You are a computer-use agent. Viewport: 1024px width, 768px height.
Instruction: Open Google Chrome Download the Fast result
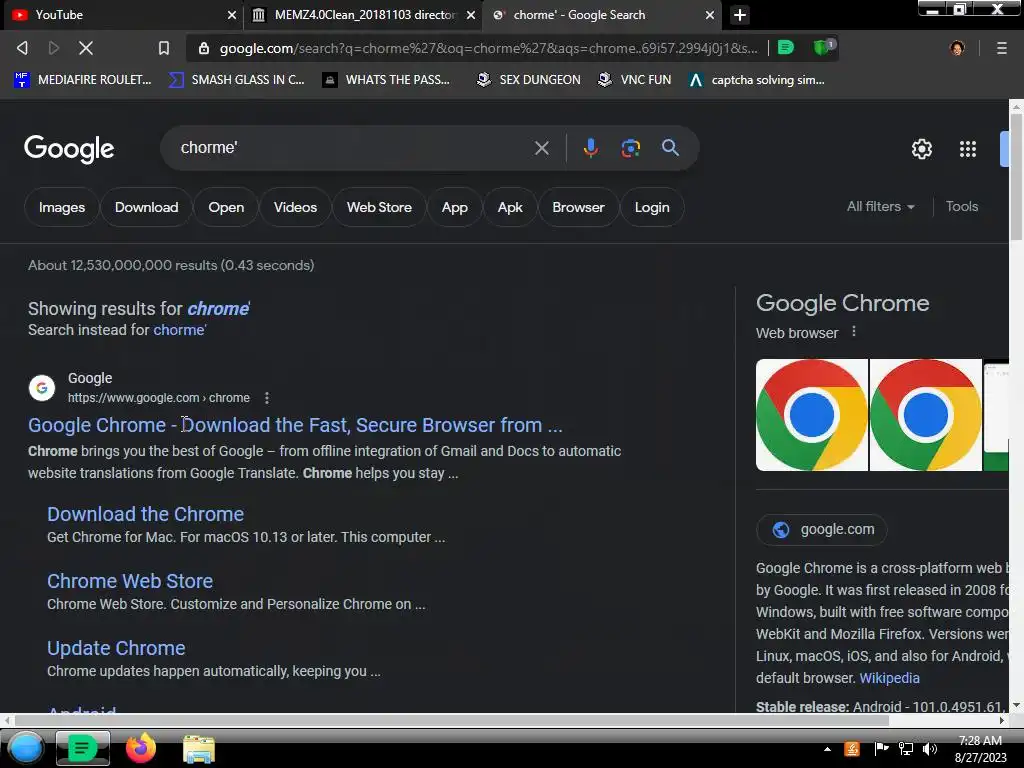(x=295, y=425)
